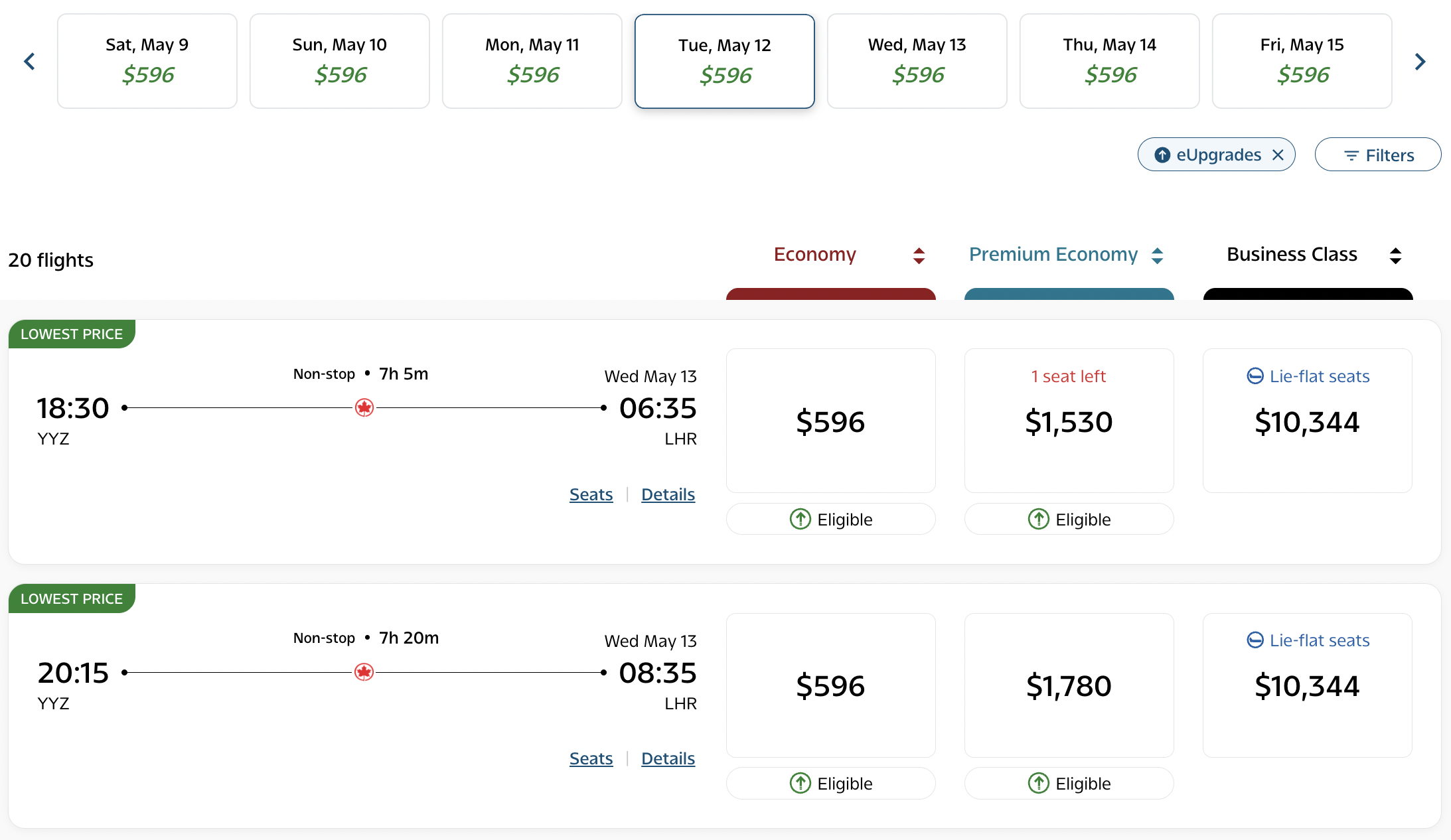Image resolution: width=1451 pixels, height=840 pixels.
Task: Pick $10,344 Business fare on 20:15 flight
Action: [1307, 685]
